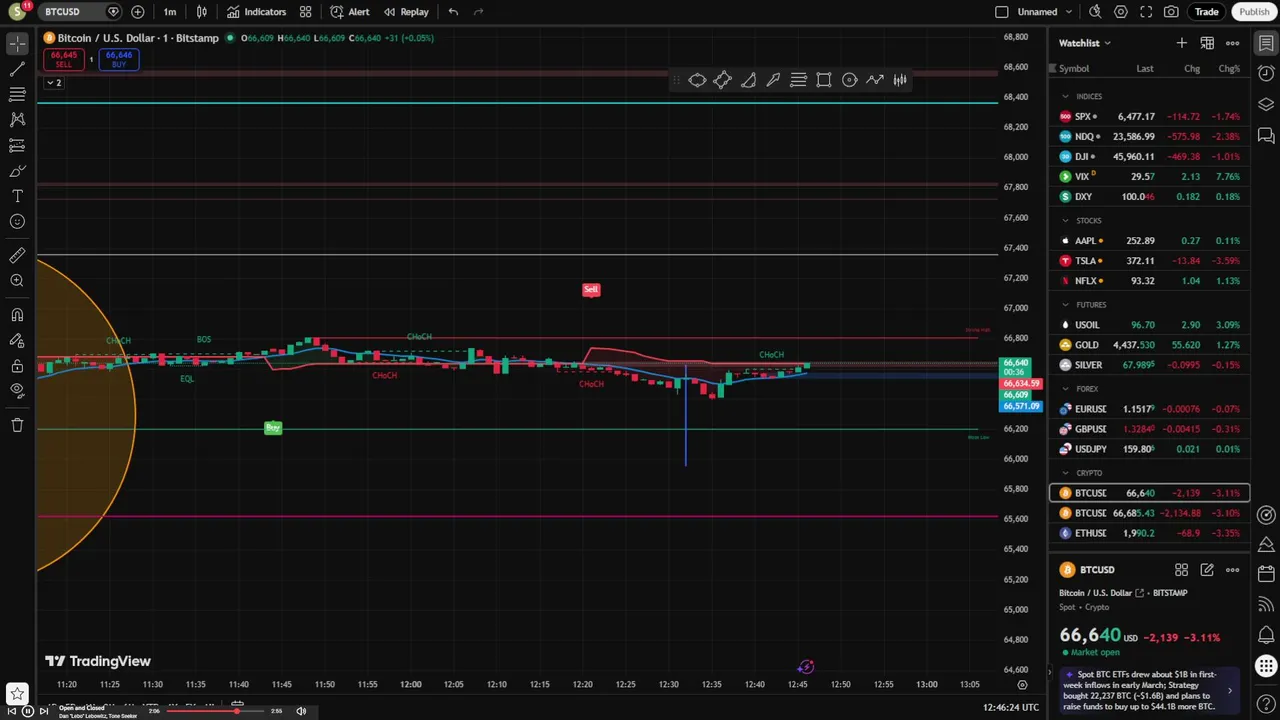This screenshot has width=1280, height=720.
Task: Open chart settings hexagon icon in top bar
Action: pyautogui.click(x=1121, y=12)
